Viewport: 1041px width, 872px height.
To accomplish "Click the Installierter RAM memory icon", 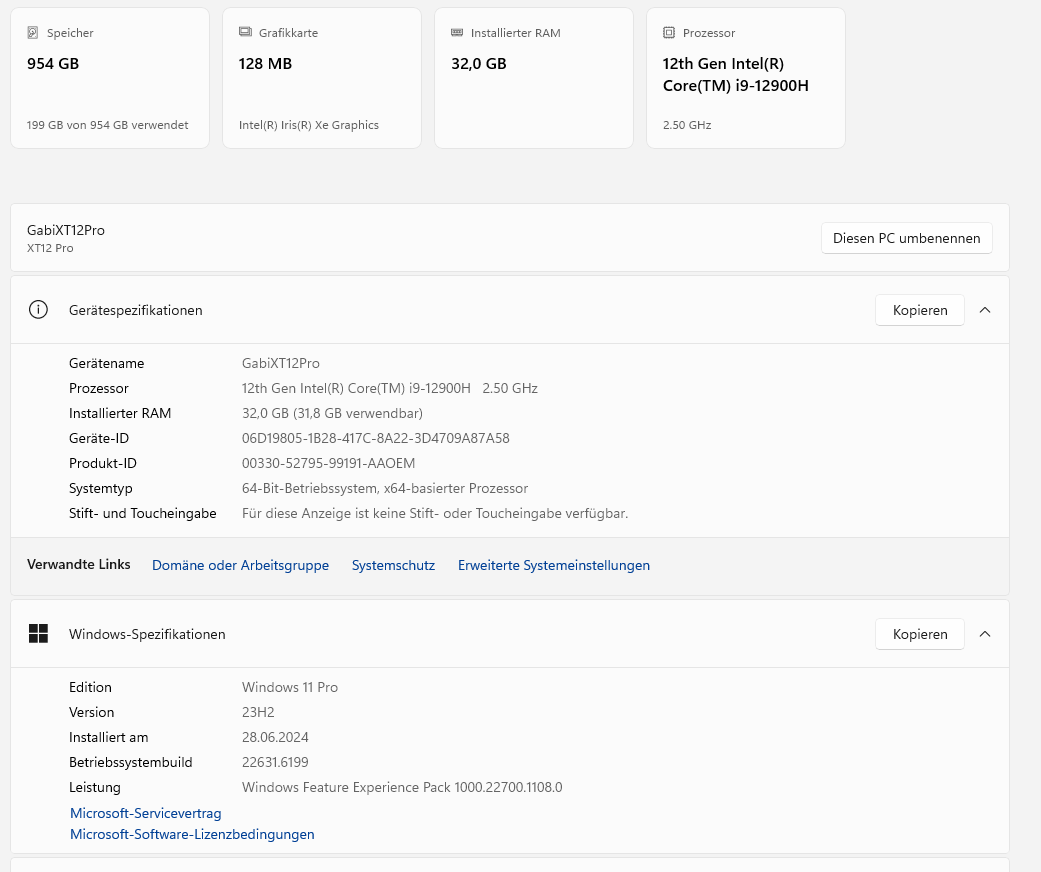I will [457, 33].
